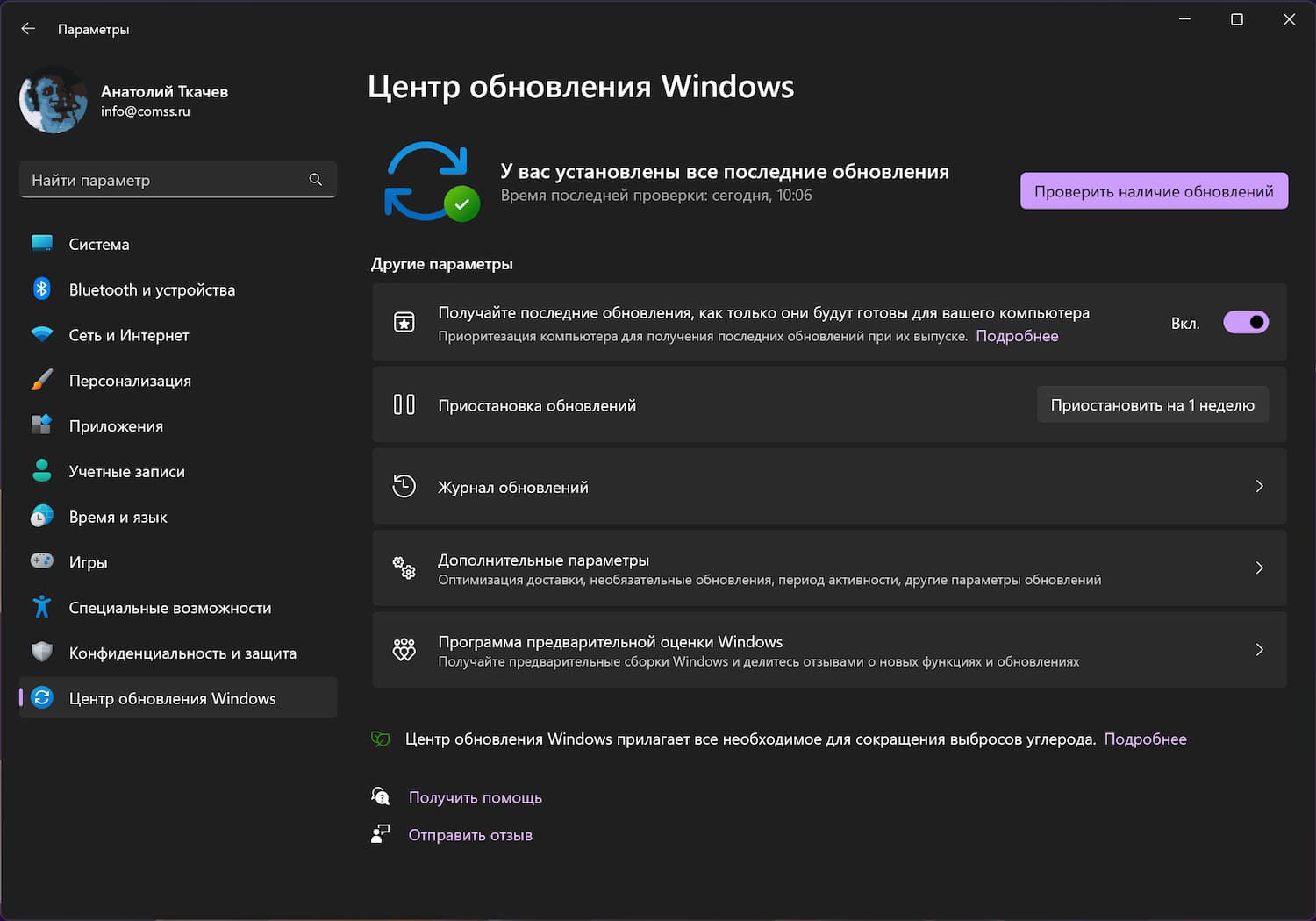The height and width of the screenshot is (921, 1316).
Task: Expand Журнал обновлений chevron
Action: coord(1259,486)
